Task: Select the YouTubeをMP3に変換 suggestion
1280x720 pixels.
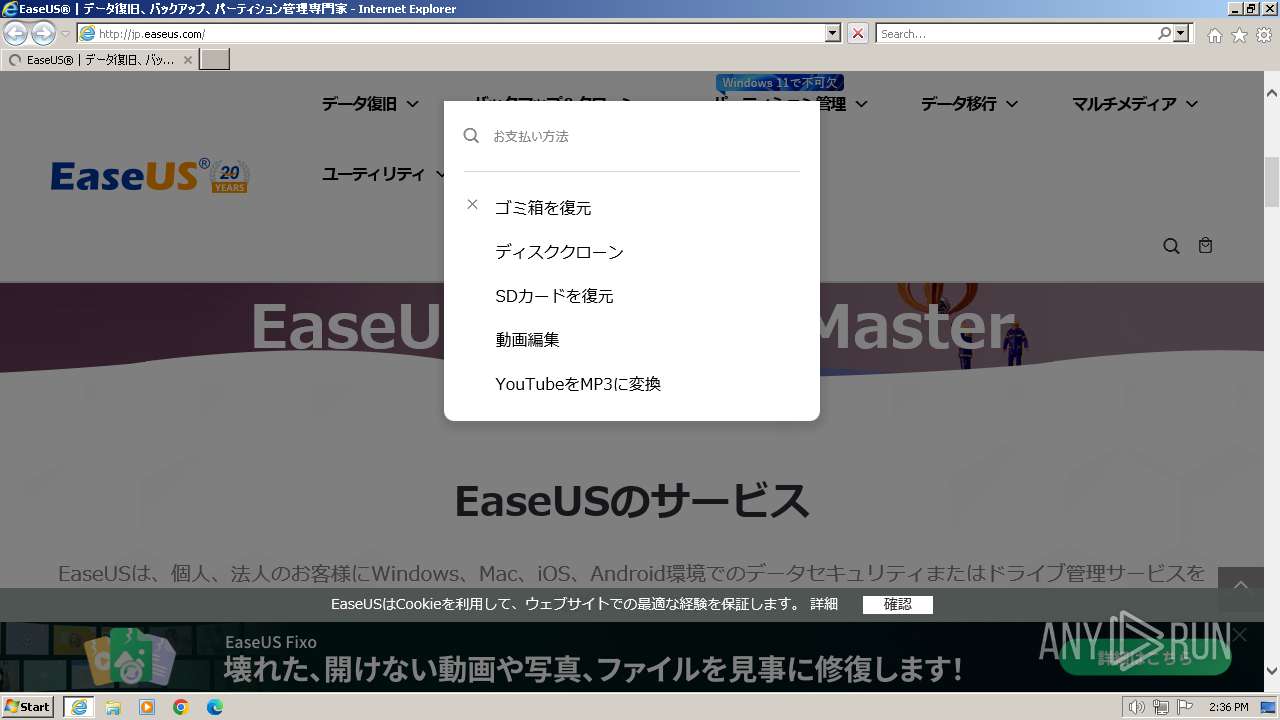Action: coord(578,384)
